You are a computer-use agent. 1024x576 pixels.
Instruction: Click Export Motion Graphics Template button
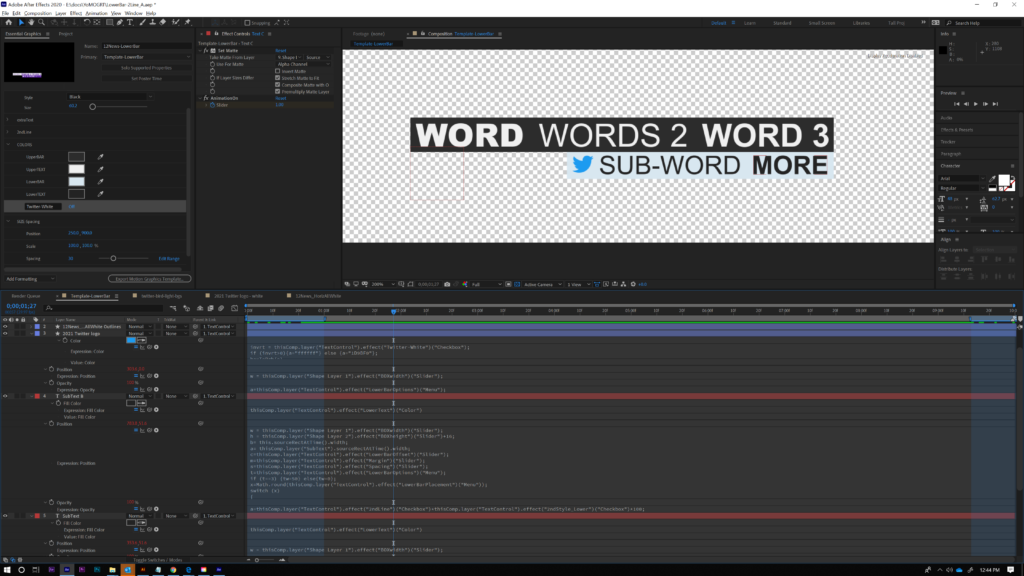149,279
